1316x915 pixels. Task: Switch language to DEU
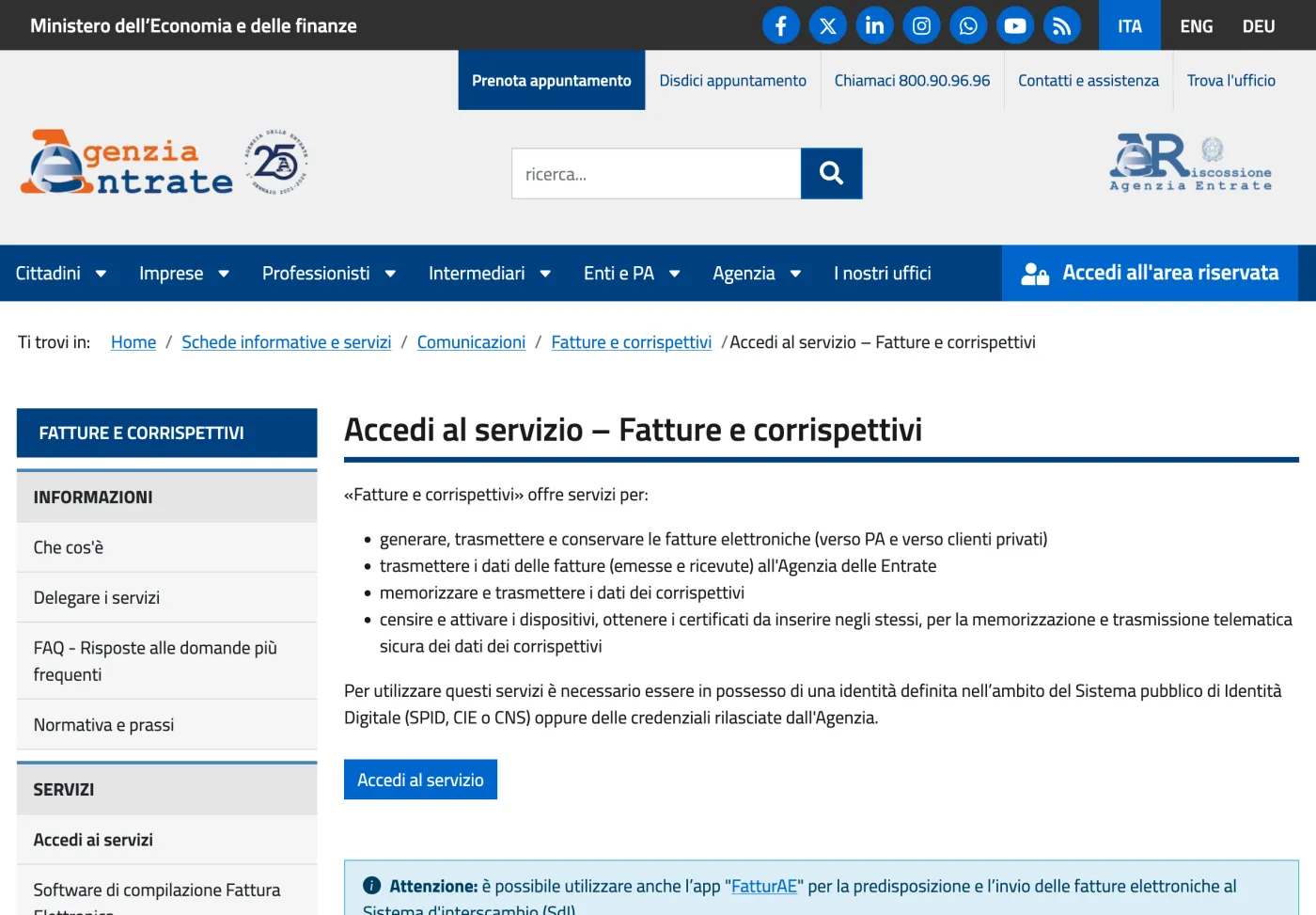click(x=1259, y=25)
